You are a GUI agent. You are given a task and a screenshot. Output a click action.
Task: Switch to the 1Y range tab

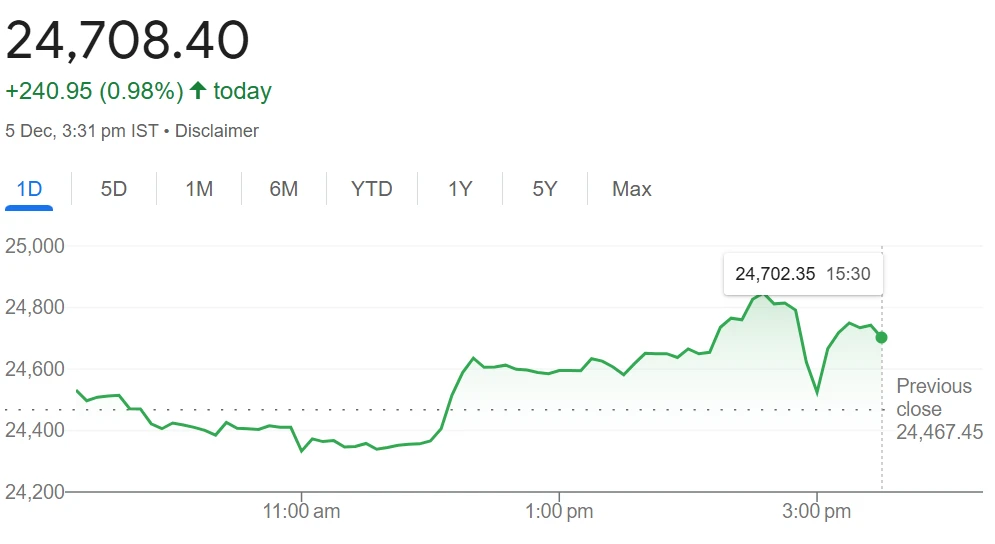[x=459, y=189]
